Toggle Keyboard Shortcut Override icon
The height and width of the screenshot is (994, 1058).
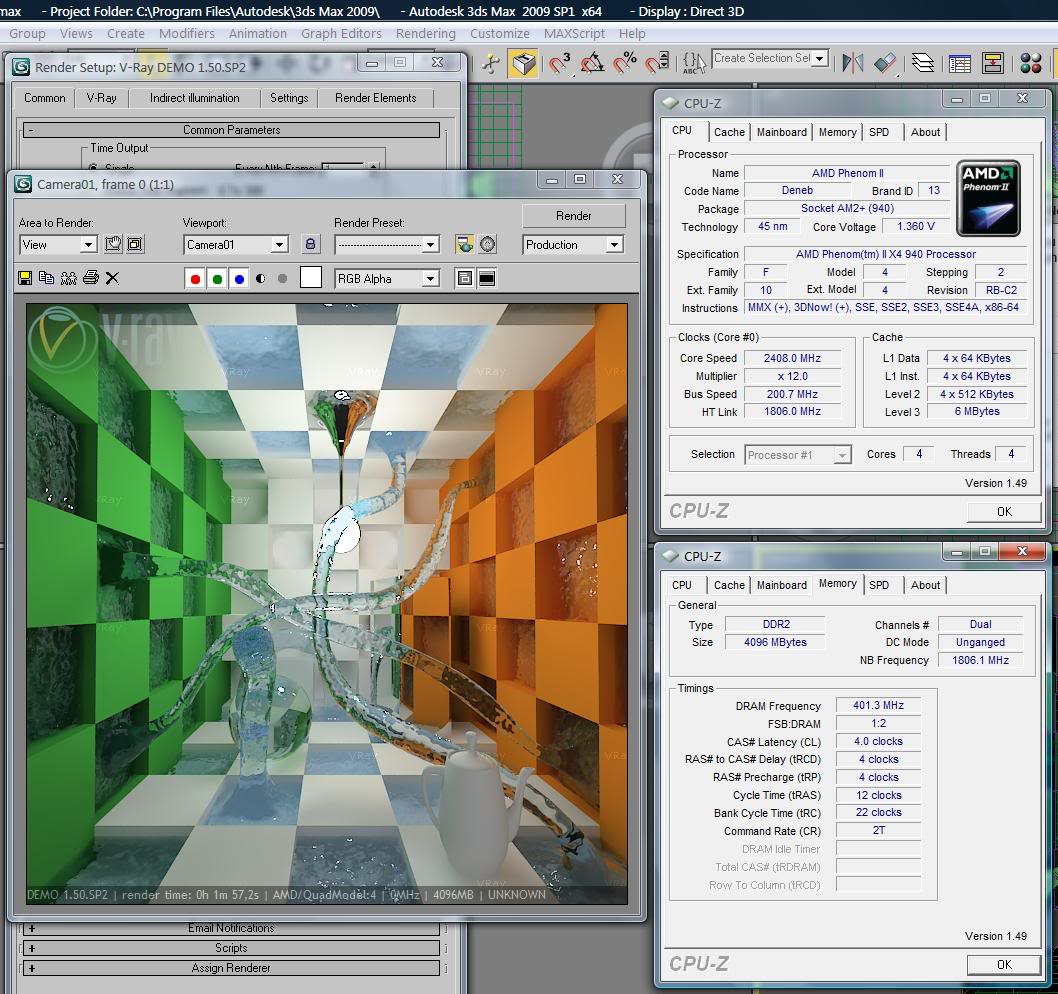[x=524, y=63]
